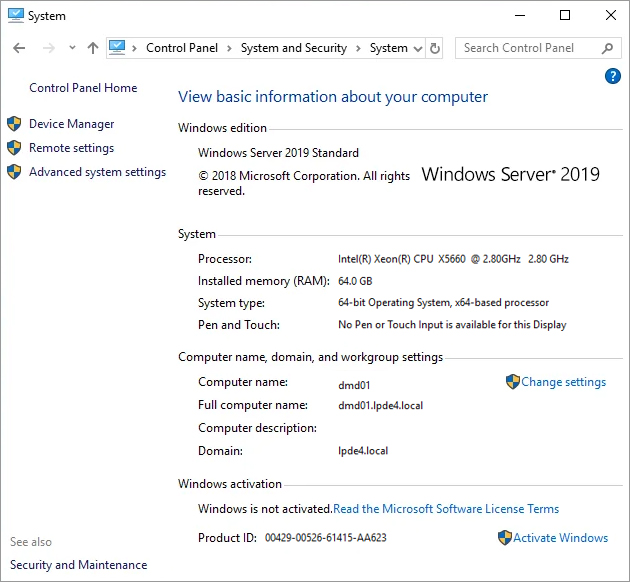Expand the chevron before Control Panel breadcrumb
The height and width of the screenshot is (582, 630).
pos(134,48)
